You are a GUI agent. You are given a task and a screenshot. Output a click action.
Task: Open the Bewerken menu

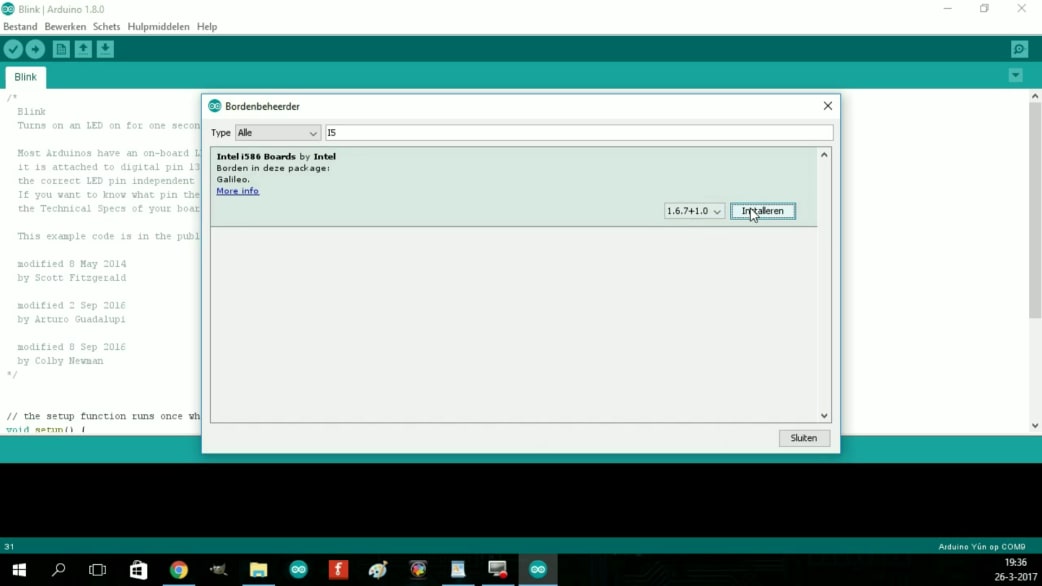point(65,27)
